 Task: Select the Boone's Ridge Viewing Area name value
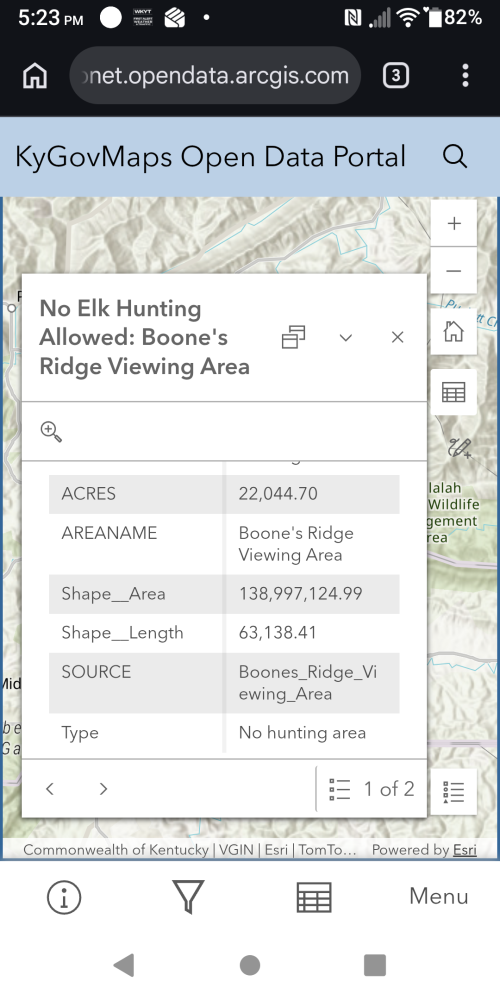[297, 543]
